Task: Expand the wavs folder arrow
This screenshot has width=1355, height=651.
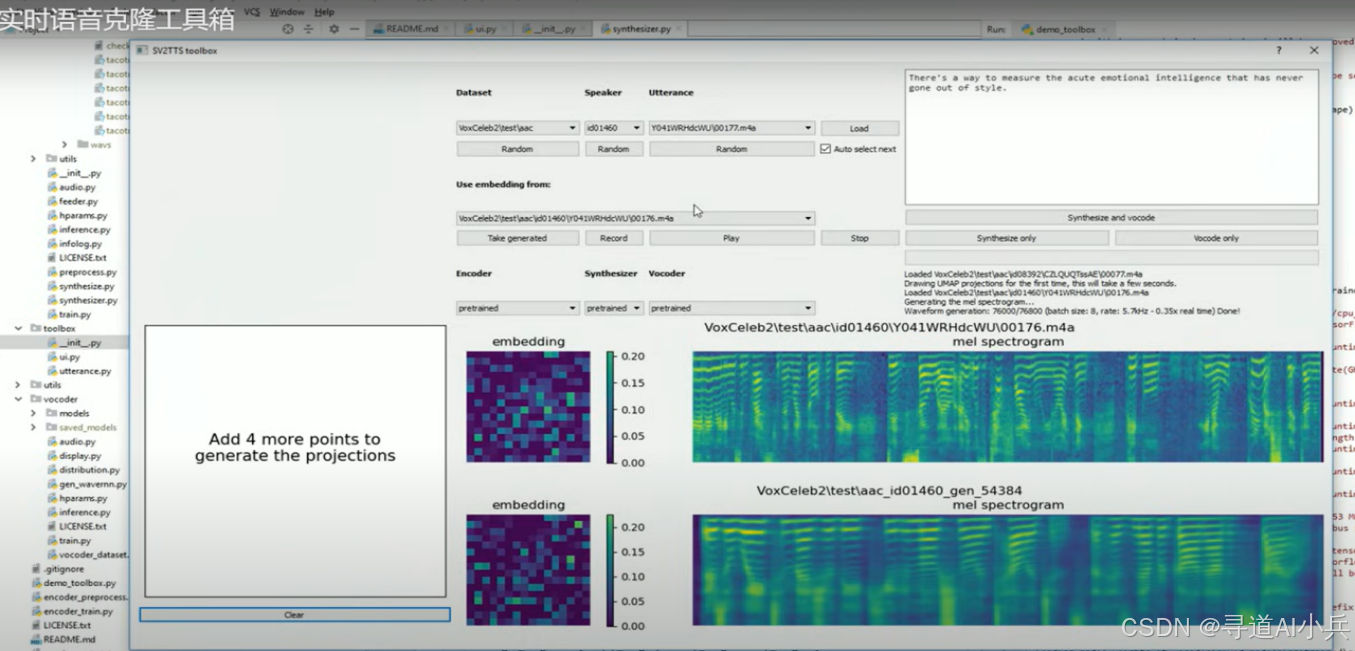Action: point(65,145)
